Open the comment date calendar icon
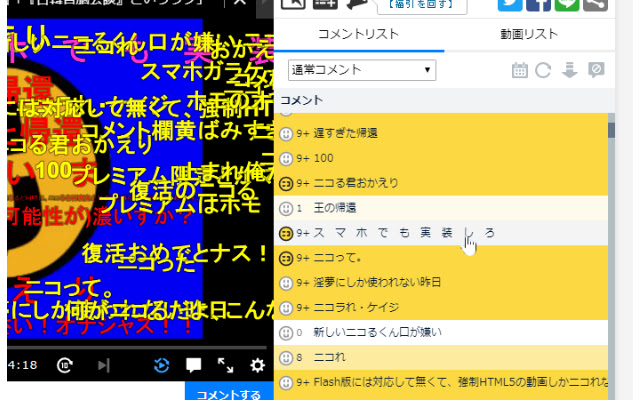The height and width of the screenshot is (400, 640). 520,70
